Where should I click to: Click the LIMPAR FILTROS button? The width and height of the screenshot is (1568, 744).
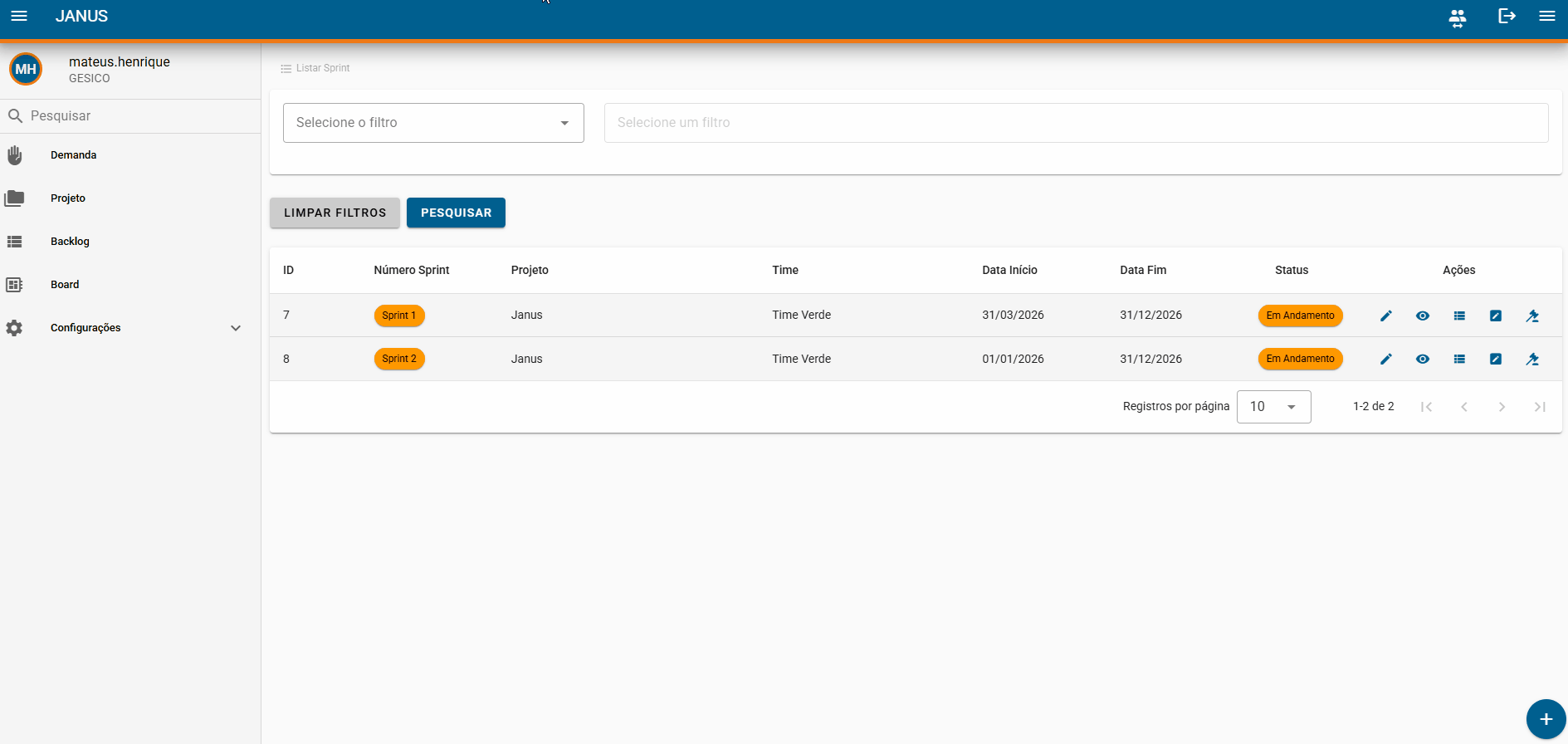(x=335, y=213)
